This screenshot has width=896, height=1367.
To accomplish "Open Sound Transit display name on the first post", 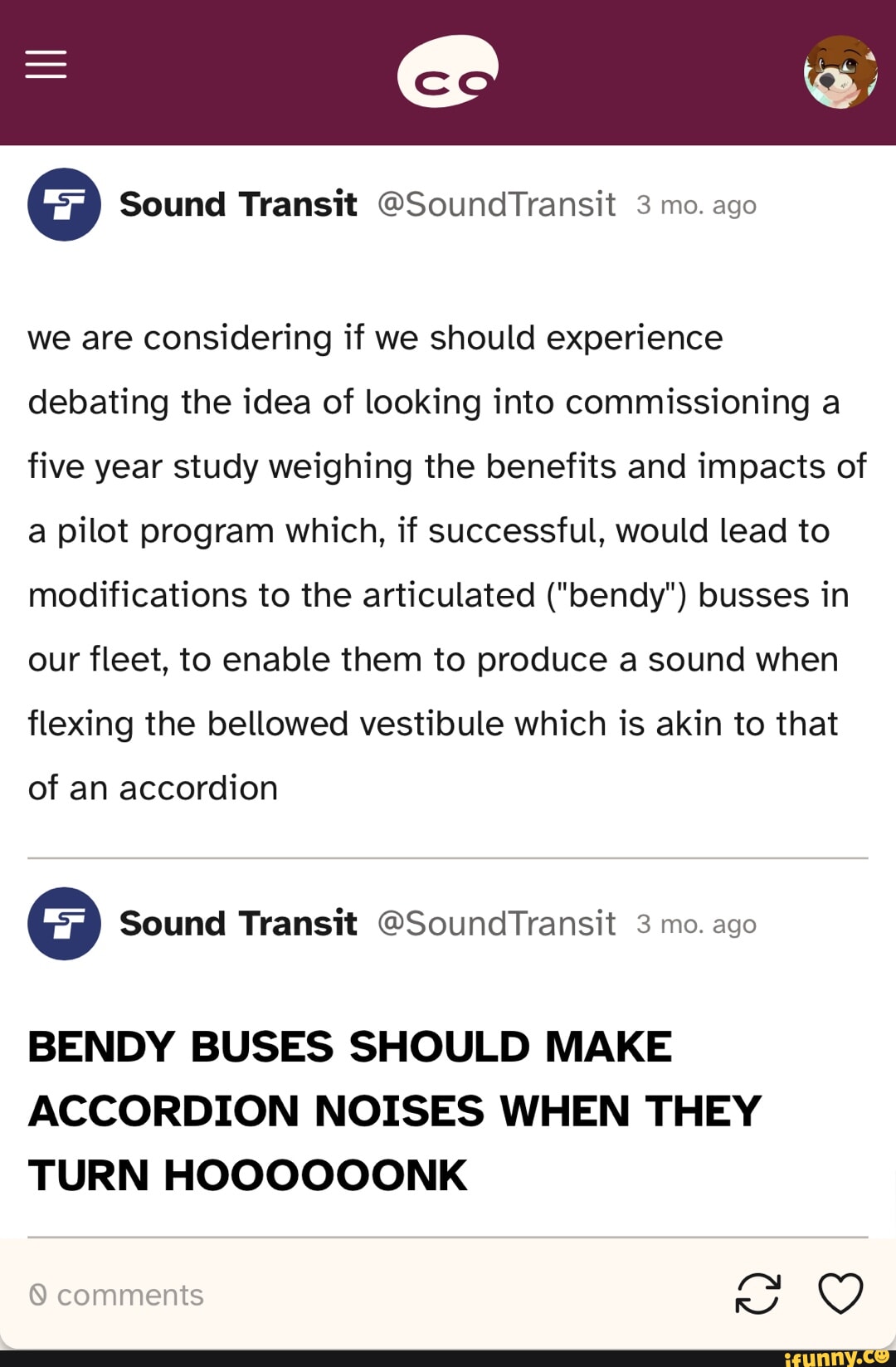I will click(238, 204).
